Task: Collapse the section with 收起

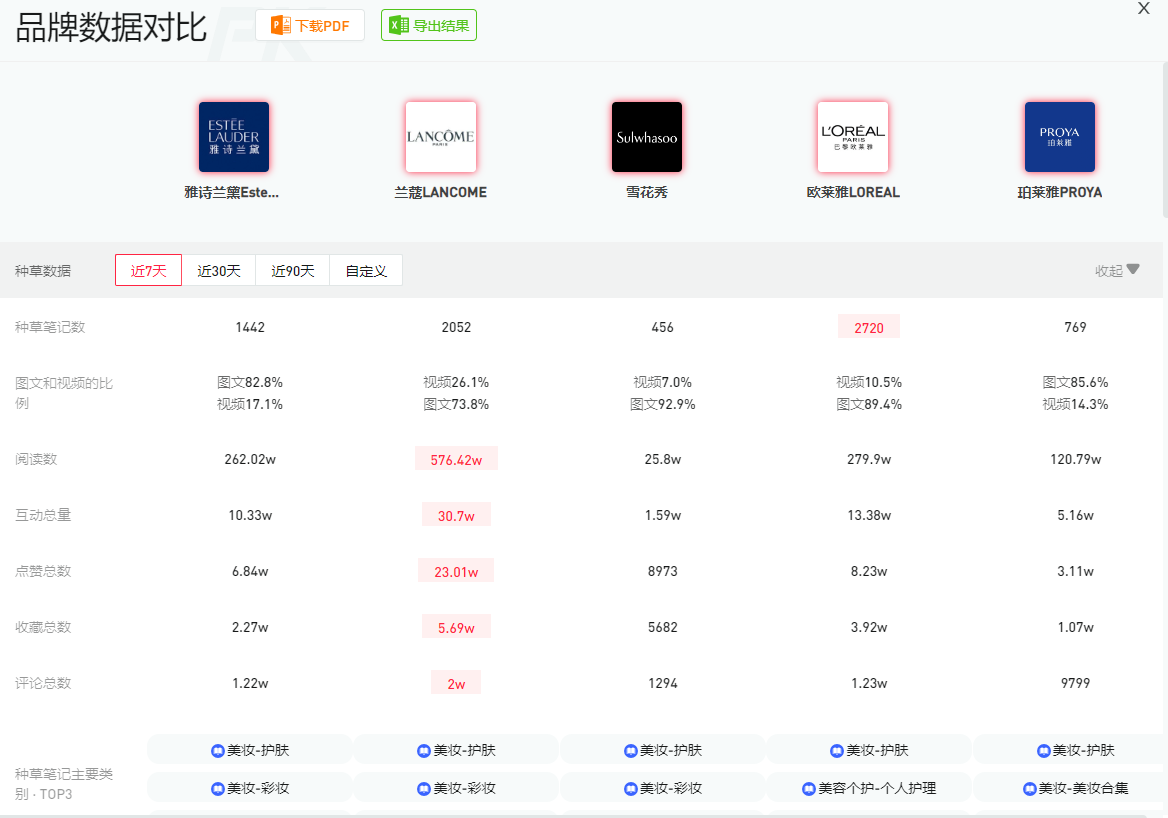Action: (1117, 270)
